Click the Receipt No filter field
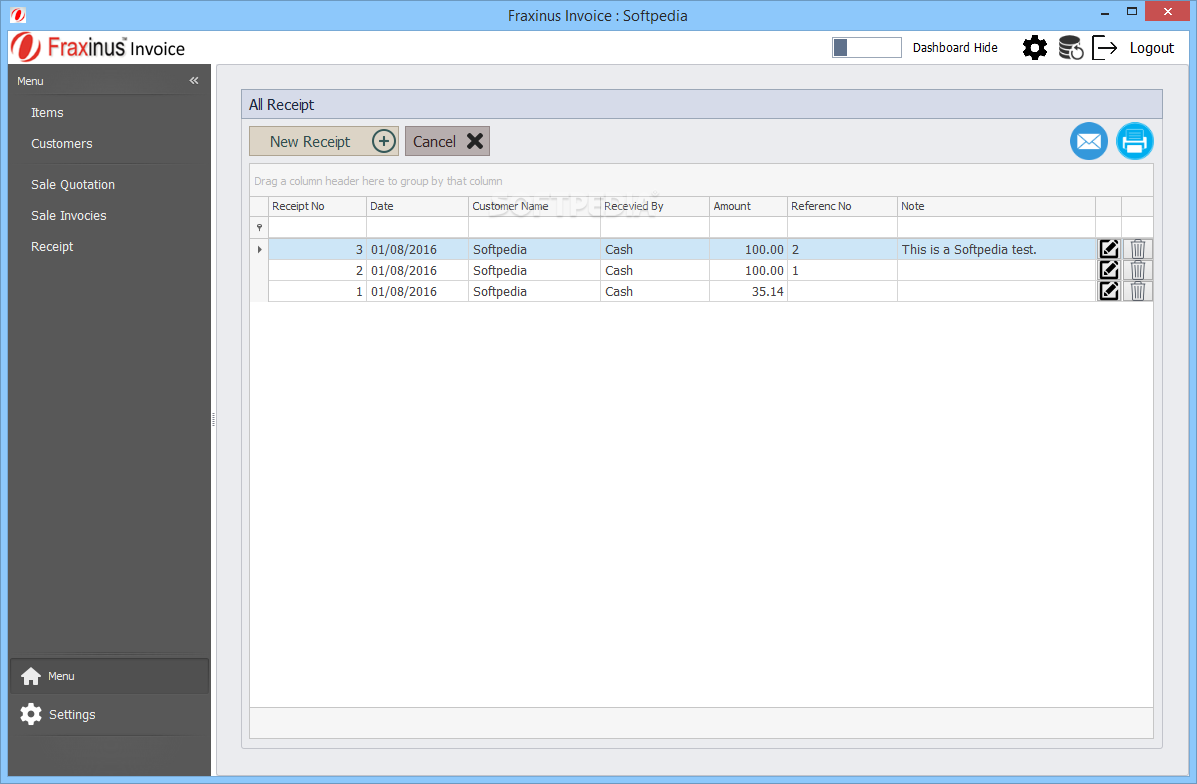This screenshot has height=784, width=1197. pos(318,227)
